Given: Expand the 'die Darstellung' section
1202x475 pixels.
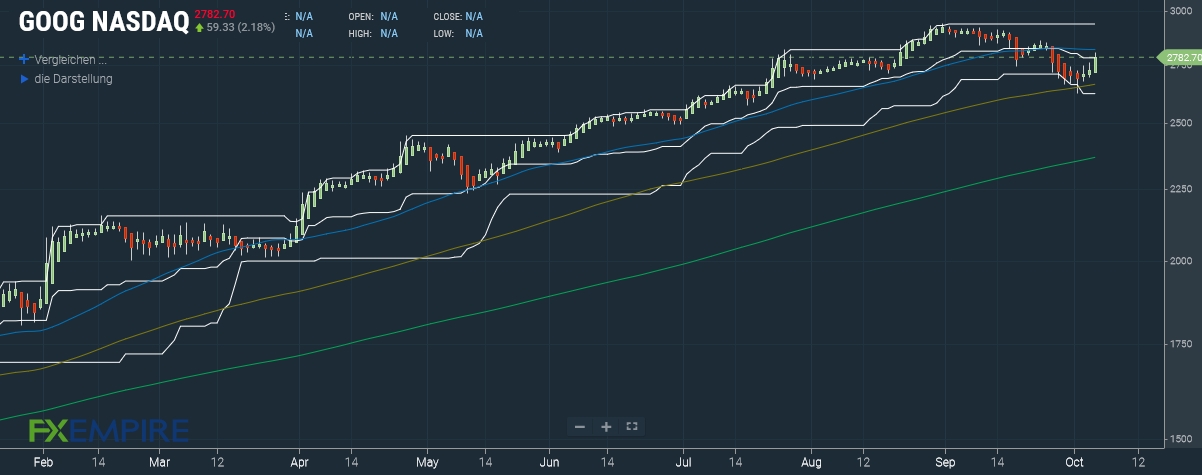Looking at the screenshot, I should pos(67,79).
